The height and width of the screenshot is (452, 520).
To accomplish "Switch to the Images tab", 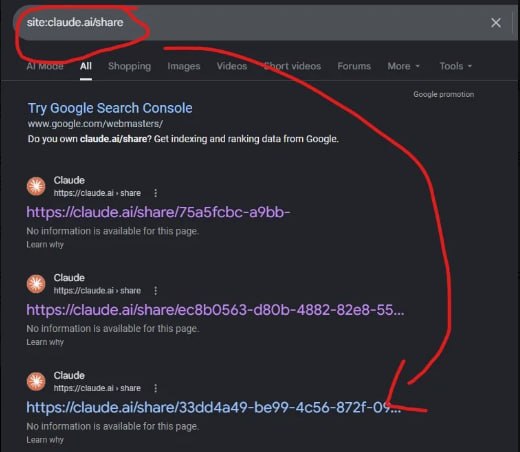I will tap(184, 66).
